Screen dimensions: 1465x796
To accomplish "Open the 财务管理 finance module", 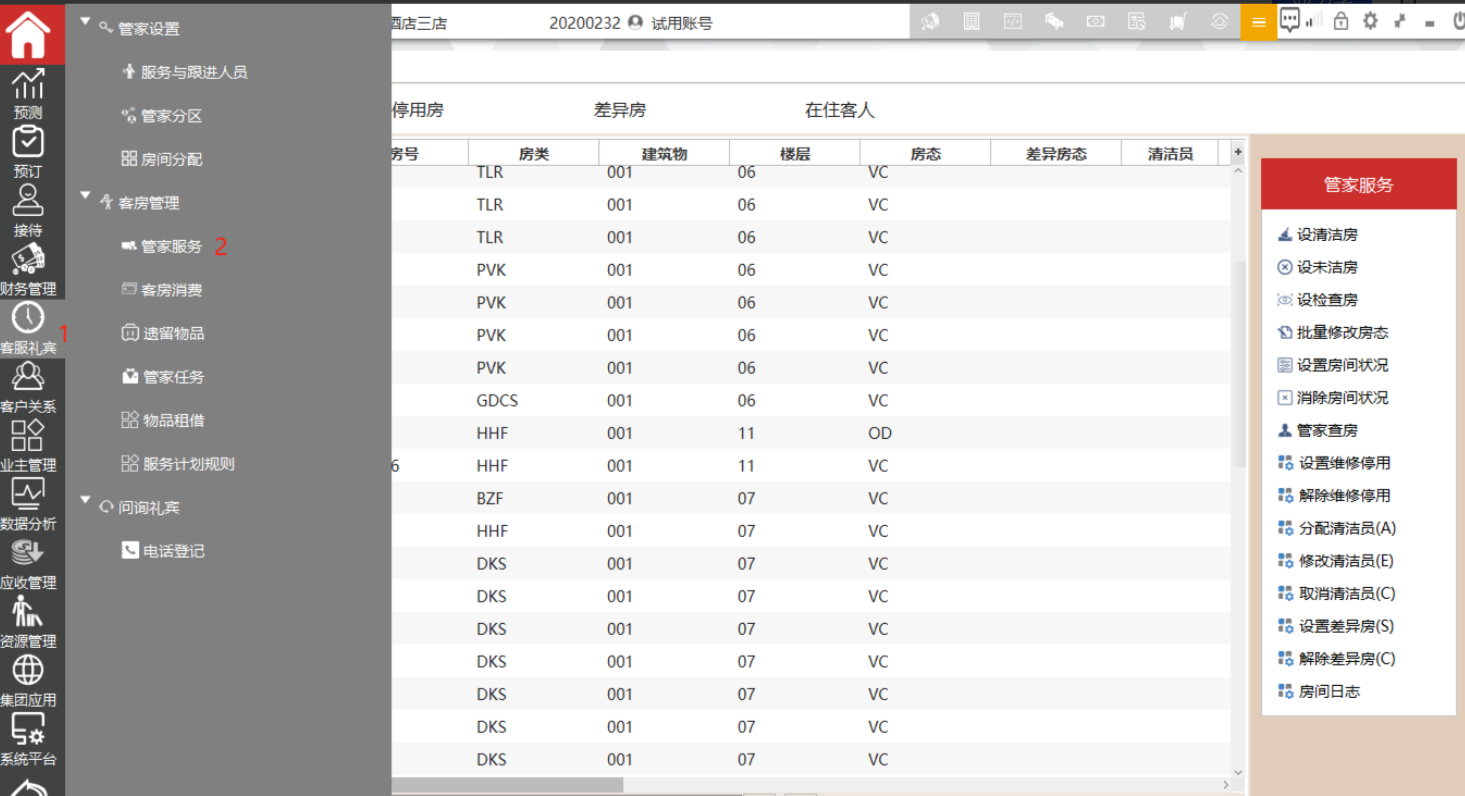I will click(28, 270).
